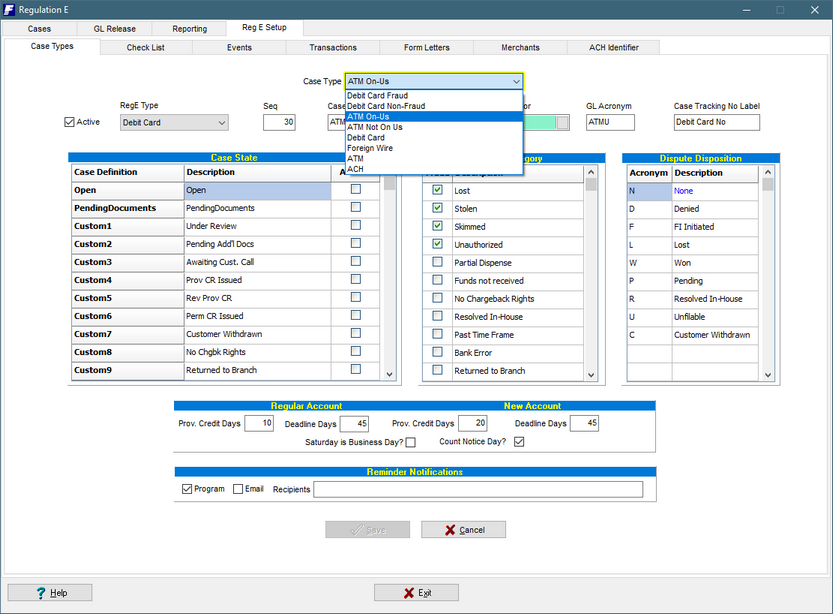Open the Form Letters tab
This screenshot has width=833, height=614.
427,47
